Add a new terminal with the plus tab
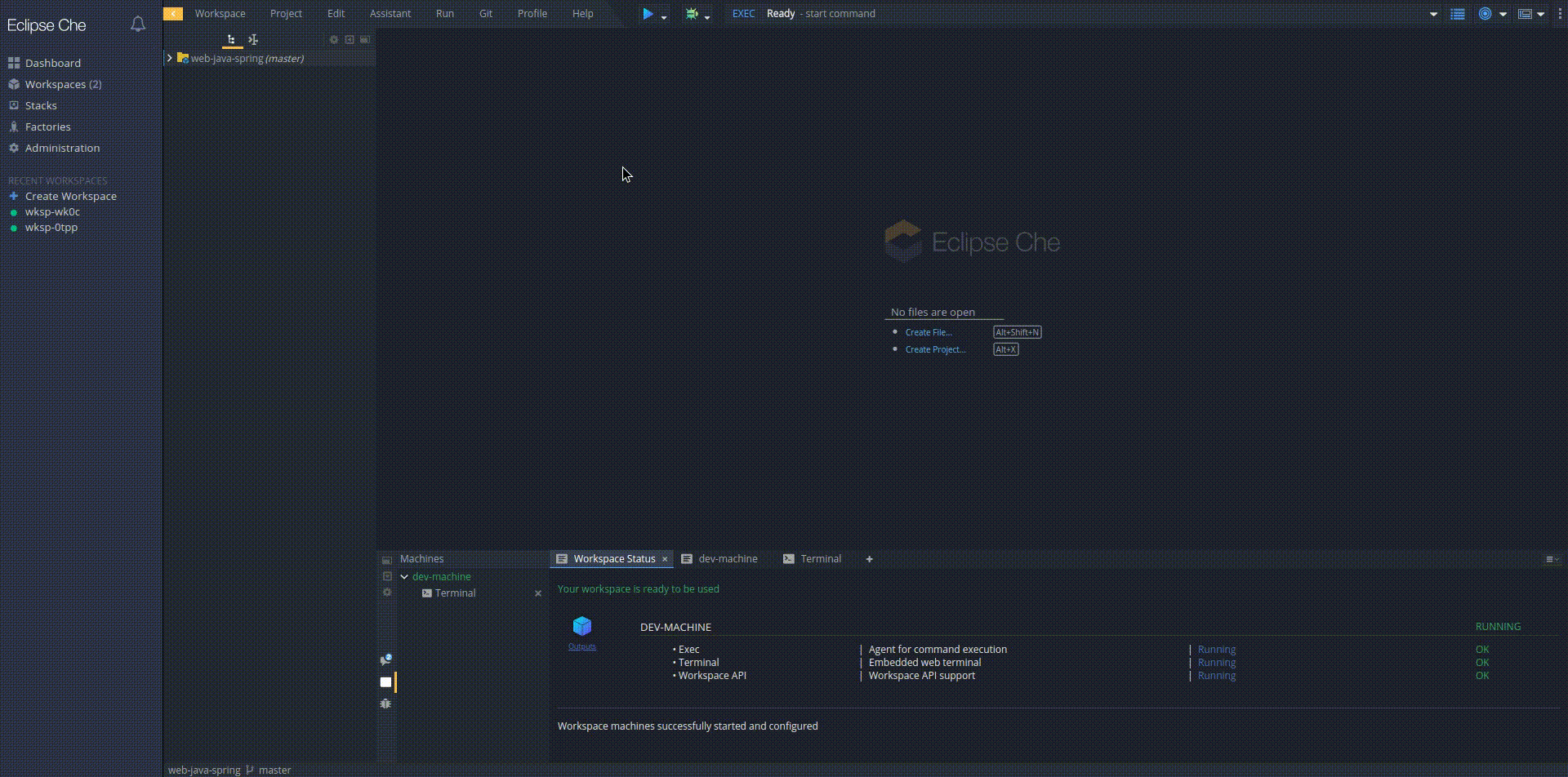 coord(869,558)
